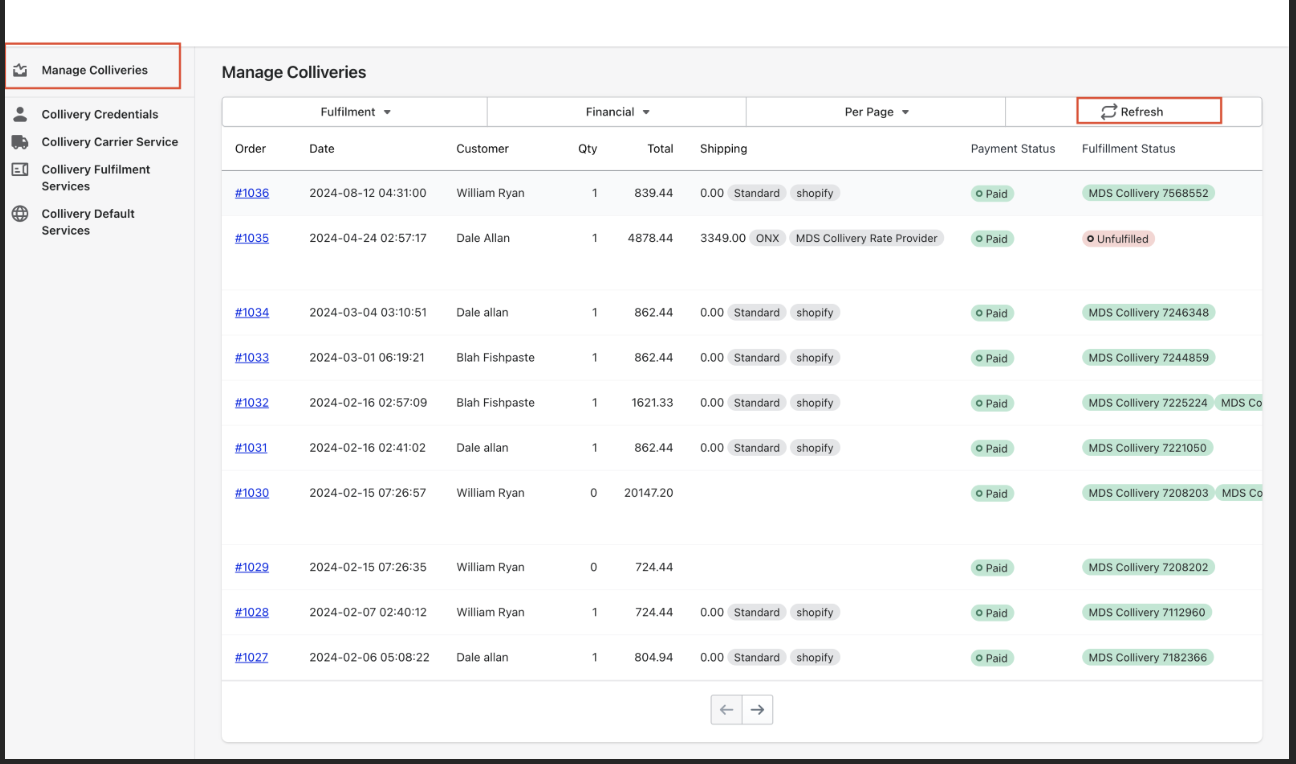Go to previous page with left arrow
Screen dimensions: 1296x764
coord(726,710)
